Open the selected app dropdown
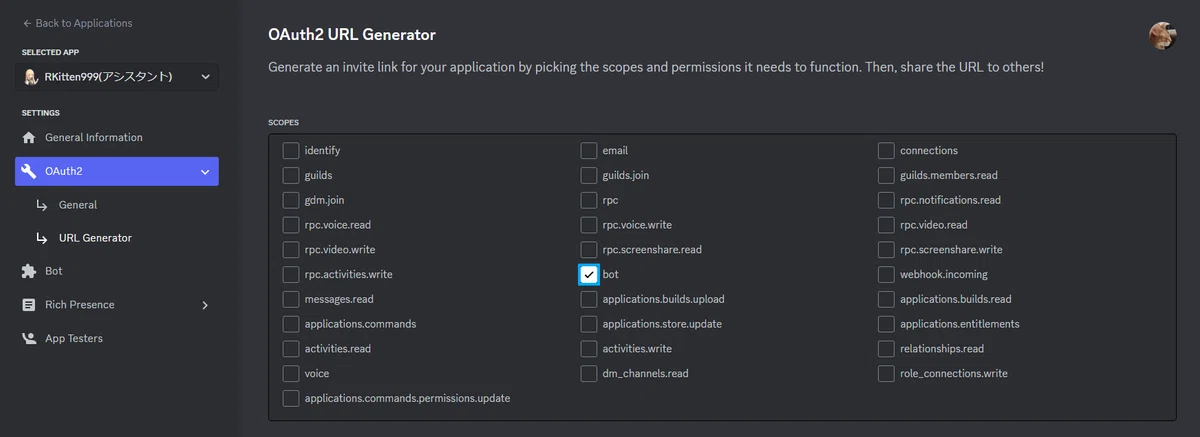The image size is (1200, 437). (x=119, y=77)
